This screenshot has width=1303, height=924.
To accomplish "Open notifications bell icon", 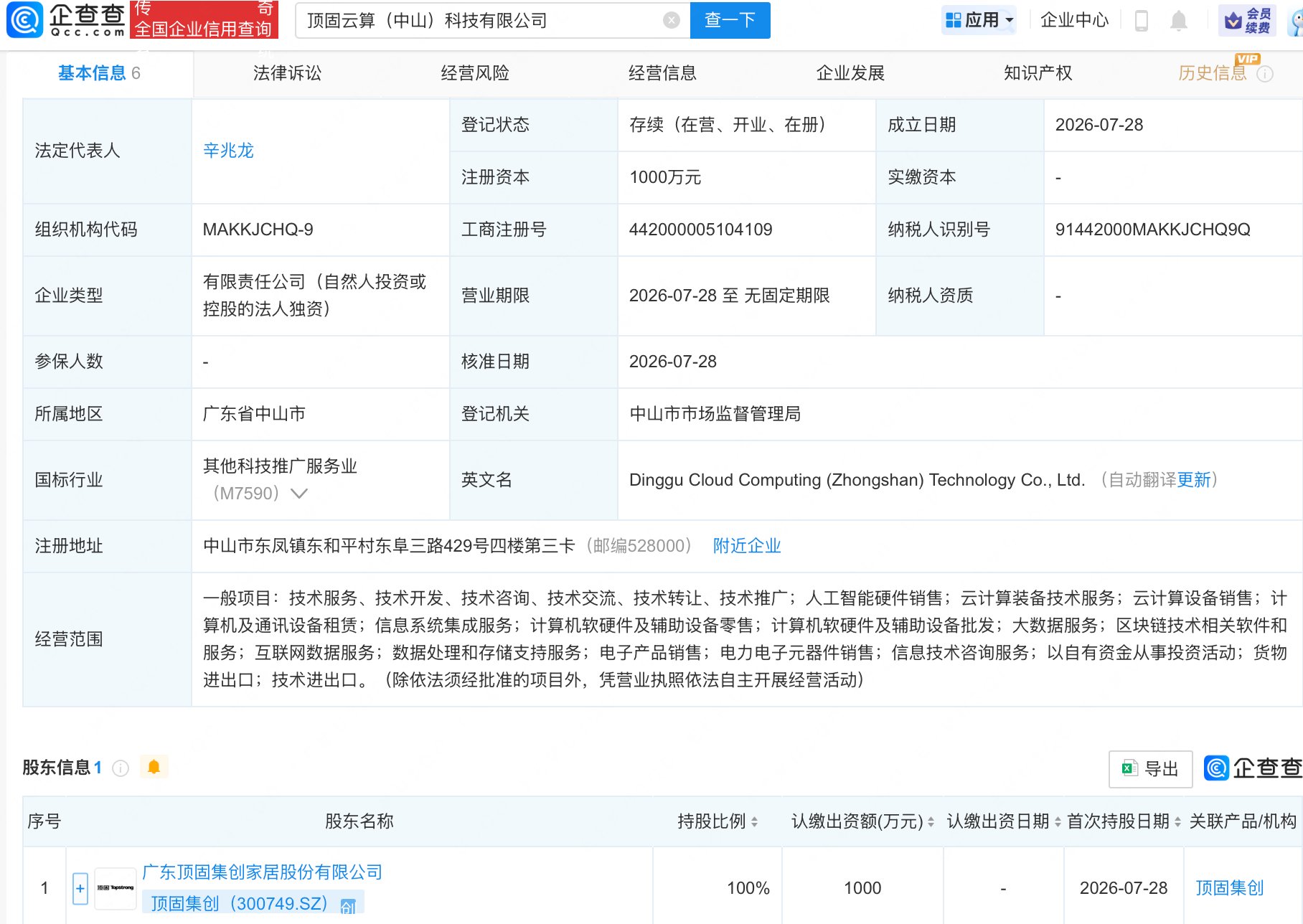I will 1178,21.
